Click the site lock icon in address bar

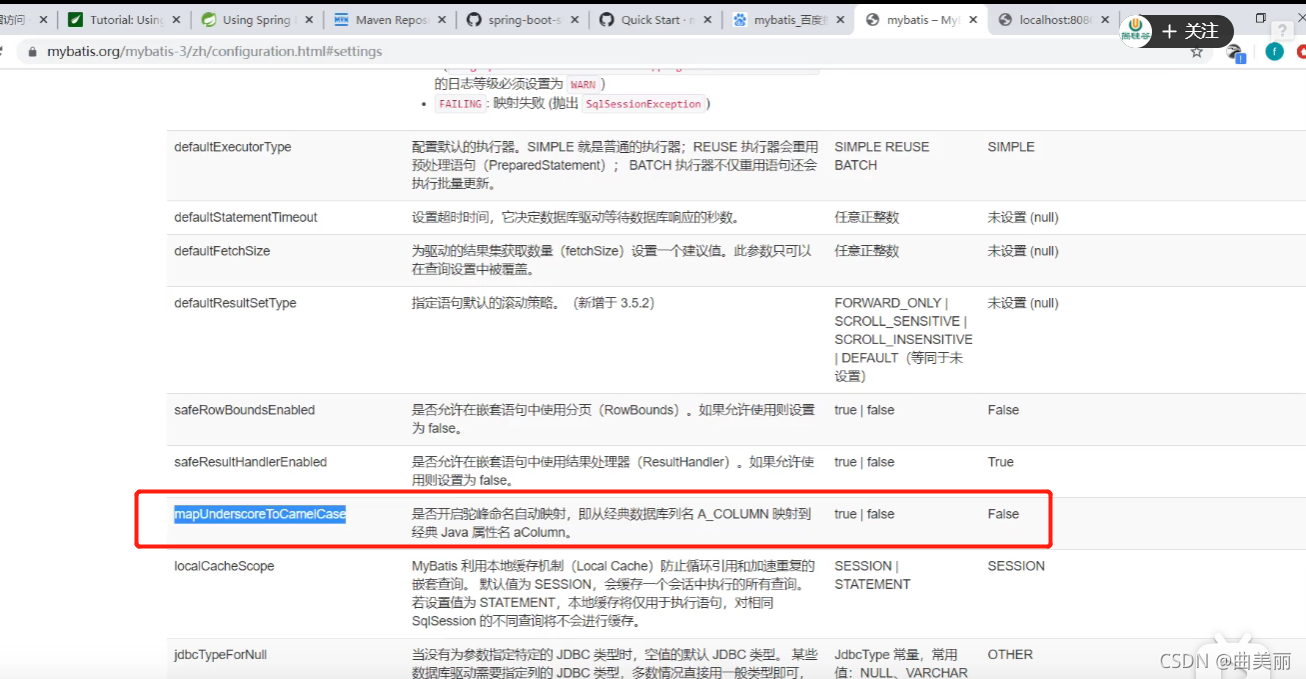coord(34,51)
